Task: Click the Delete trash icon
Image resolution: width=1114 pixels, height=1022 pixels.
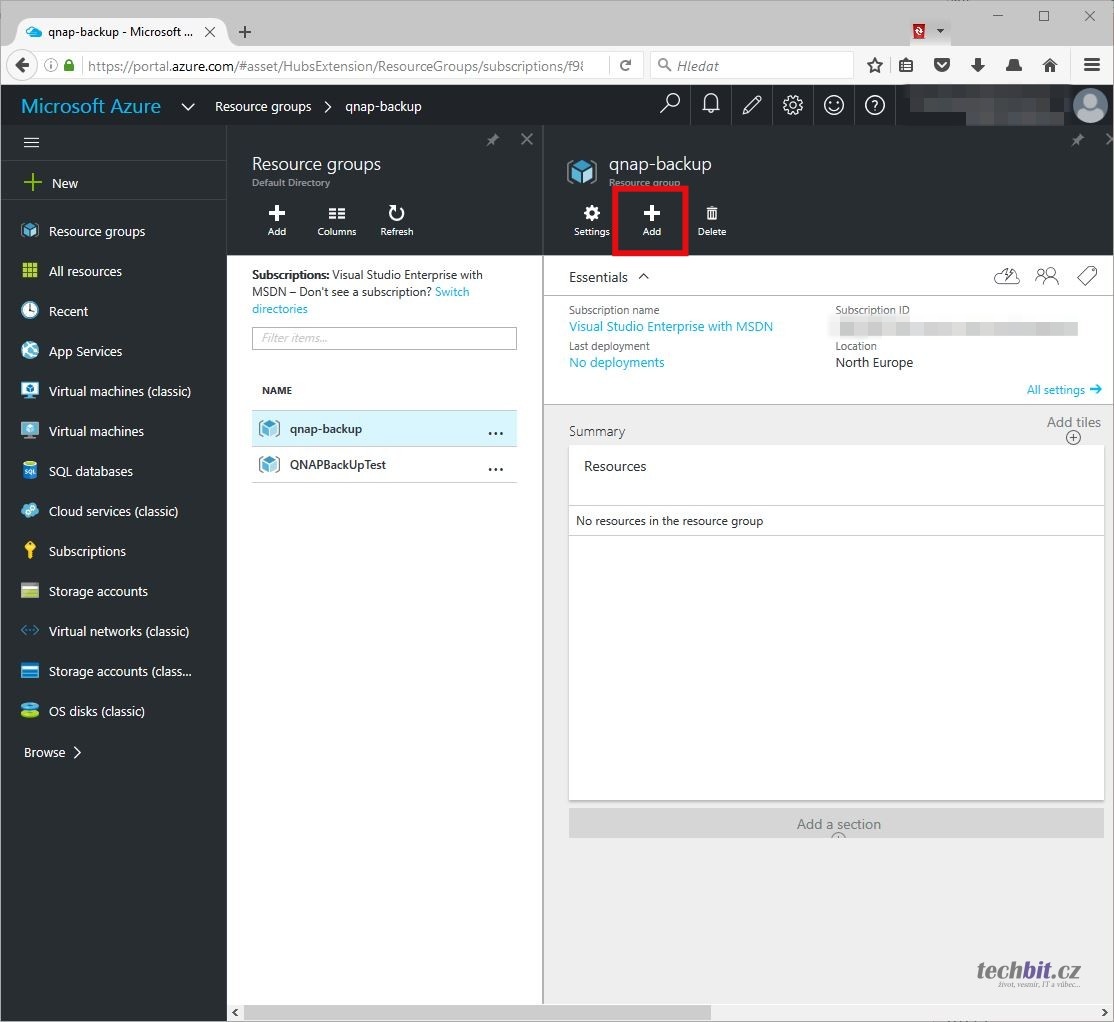Action: pyautogui.click(x=711, y=220)
